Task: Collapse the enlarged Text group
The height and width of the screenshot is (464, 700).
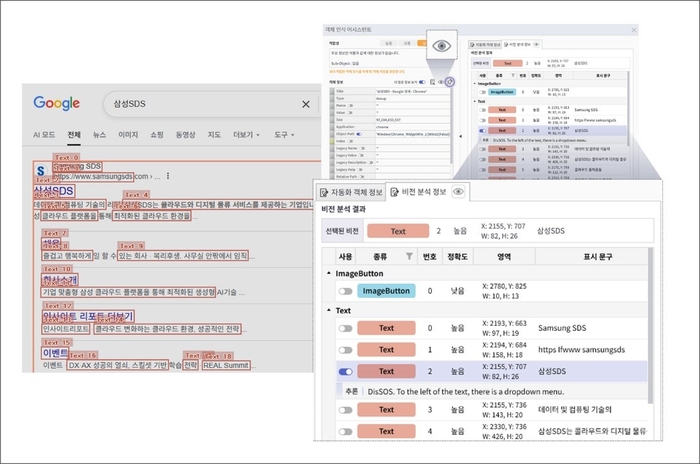Action: coord(329,310)
